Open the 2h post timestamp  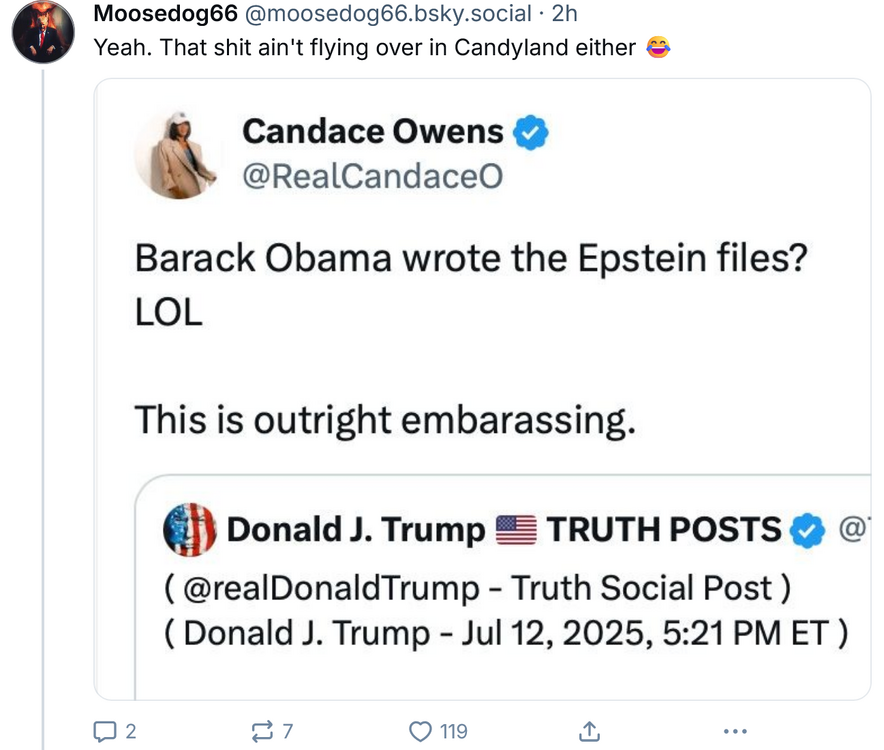pos(565,15)
